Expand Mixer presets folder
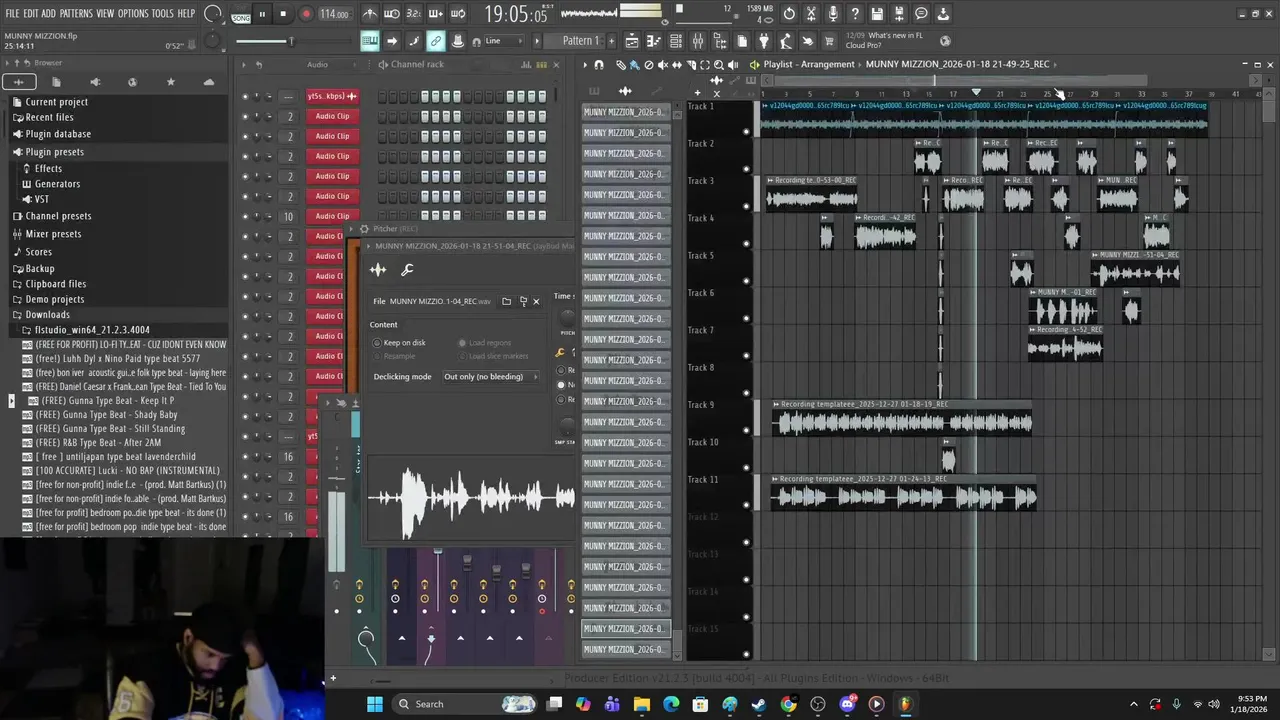The image size is (1280, 720). [53, 234]
